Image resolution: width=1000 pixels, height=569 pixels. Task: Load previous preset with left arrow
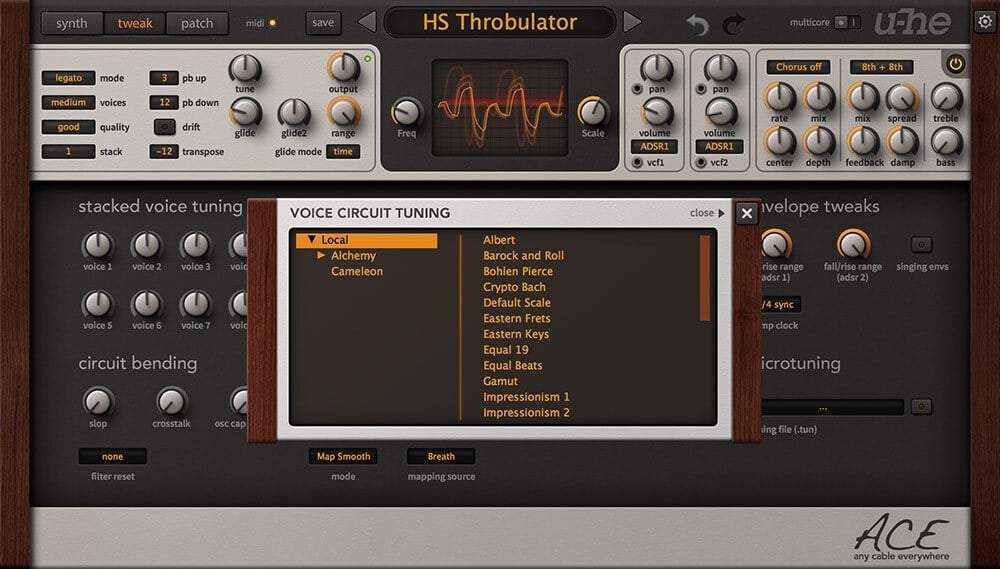pos(367,22)
